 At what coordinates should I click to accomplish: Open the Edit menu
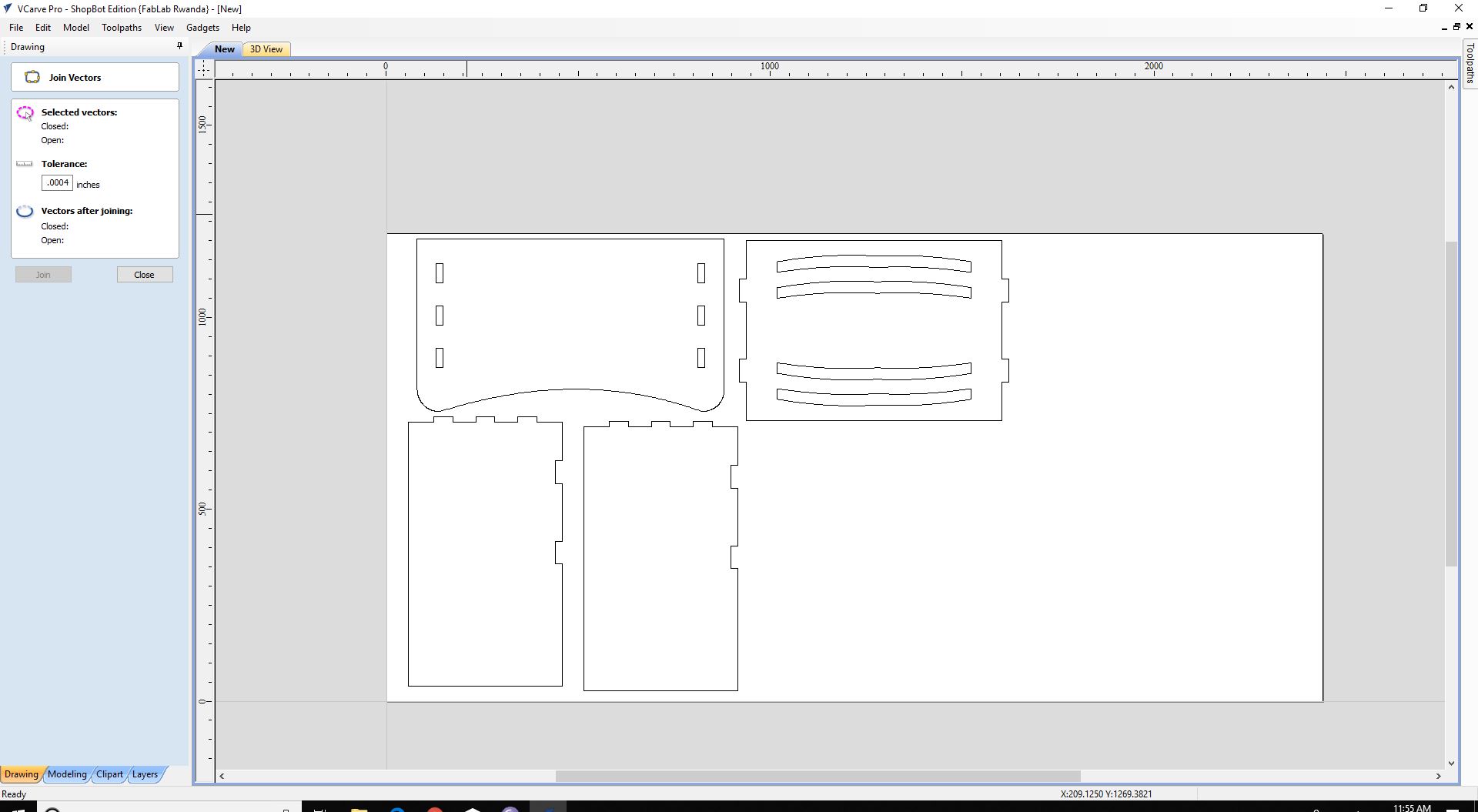click(x=43, y=28)
